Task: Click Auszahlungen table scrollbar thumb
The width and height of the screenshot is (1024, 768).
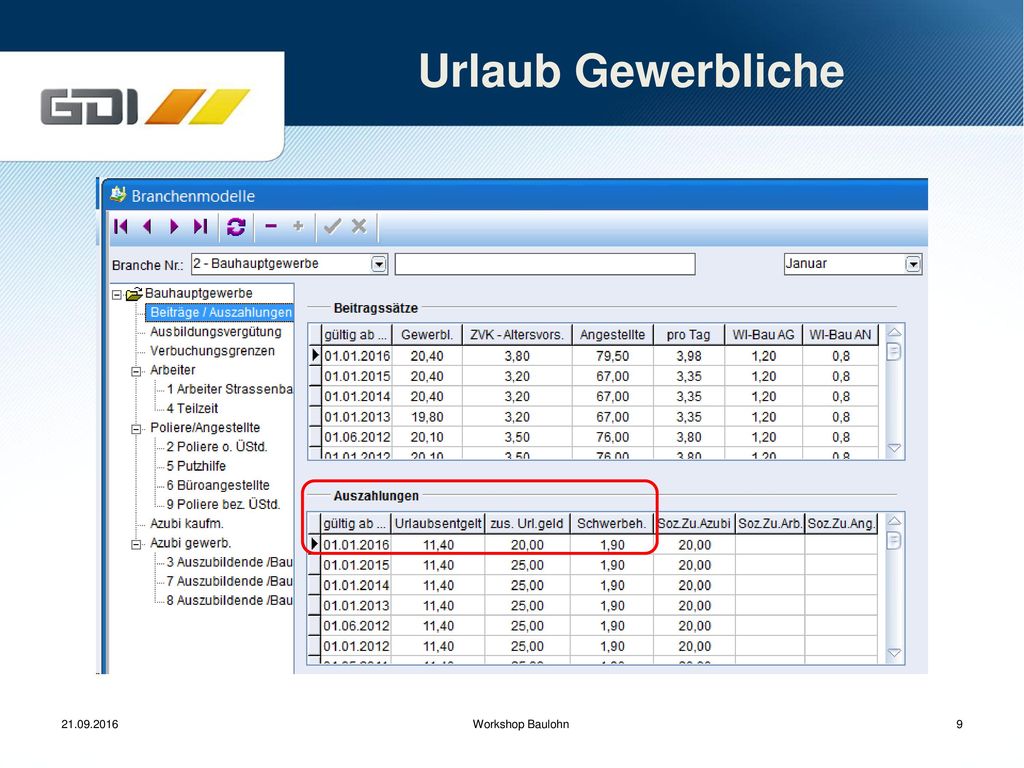Action: click(894, 541)
